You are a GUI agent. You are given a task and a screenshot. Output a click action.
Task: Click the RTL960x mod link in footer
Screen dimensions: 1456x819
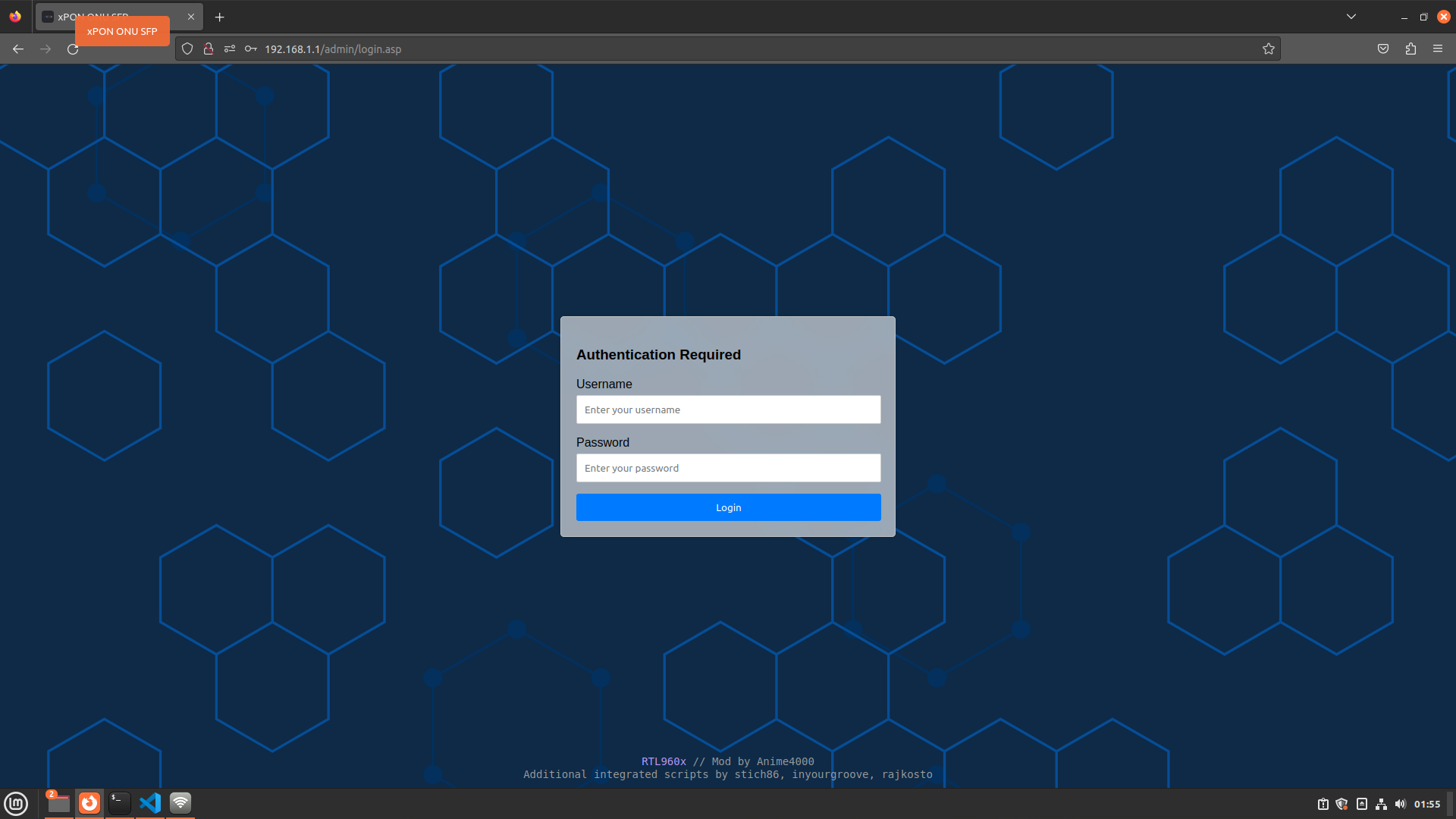pyautogui.click(x=663, y=762)
